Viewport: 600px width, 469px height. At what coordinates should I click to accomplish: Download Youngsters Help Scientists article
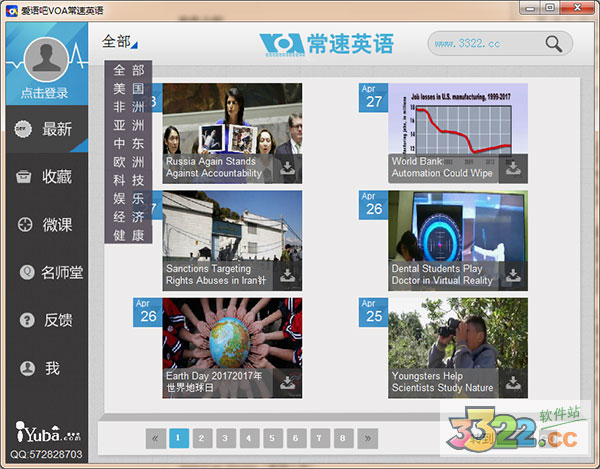pos(513,383)
